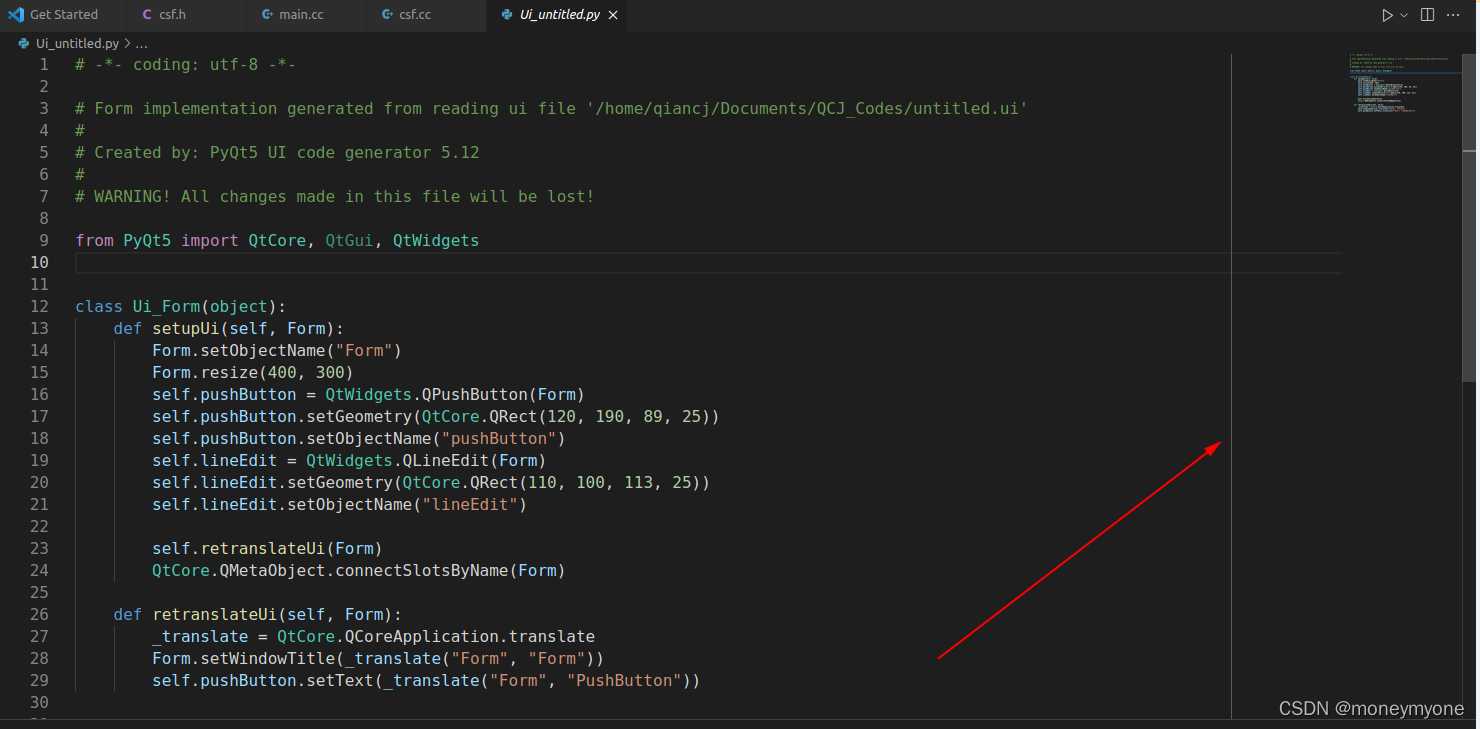Image resolution: width=1480 pixels, height=729 pixels.
Task: Switch to the csf.cc tab
Action: tap(428, 15)
